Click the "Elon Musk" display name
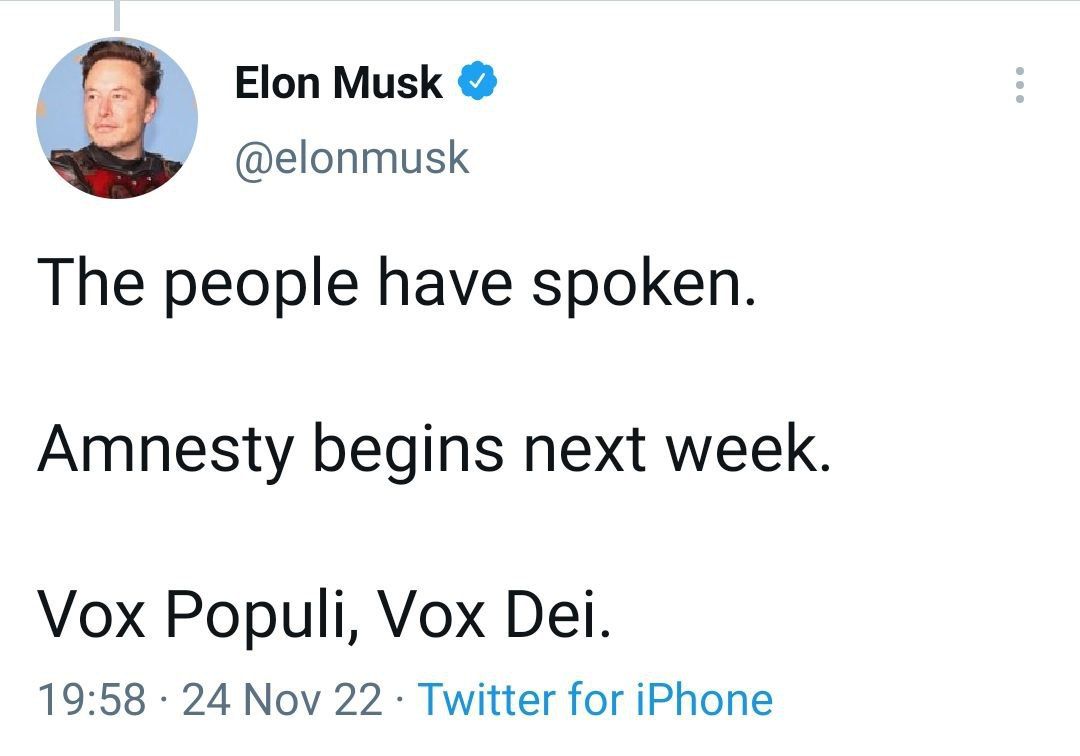The image size is (1080, 756). pyautogui.click(x=338, y=83)
